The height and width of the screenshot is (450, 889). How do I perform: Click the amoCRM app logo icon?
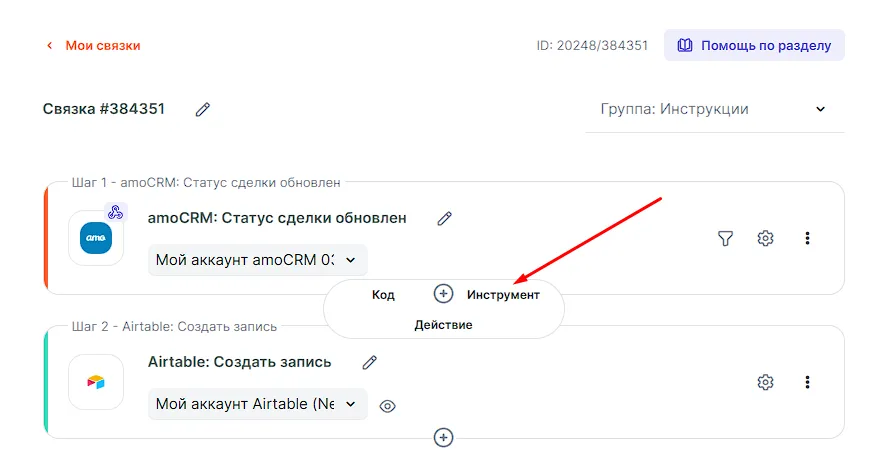pyautogui.click(x=96, y=238)
